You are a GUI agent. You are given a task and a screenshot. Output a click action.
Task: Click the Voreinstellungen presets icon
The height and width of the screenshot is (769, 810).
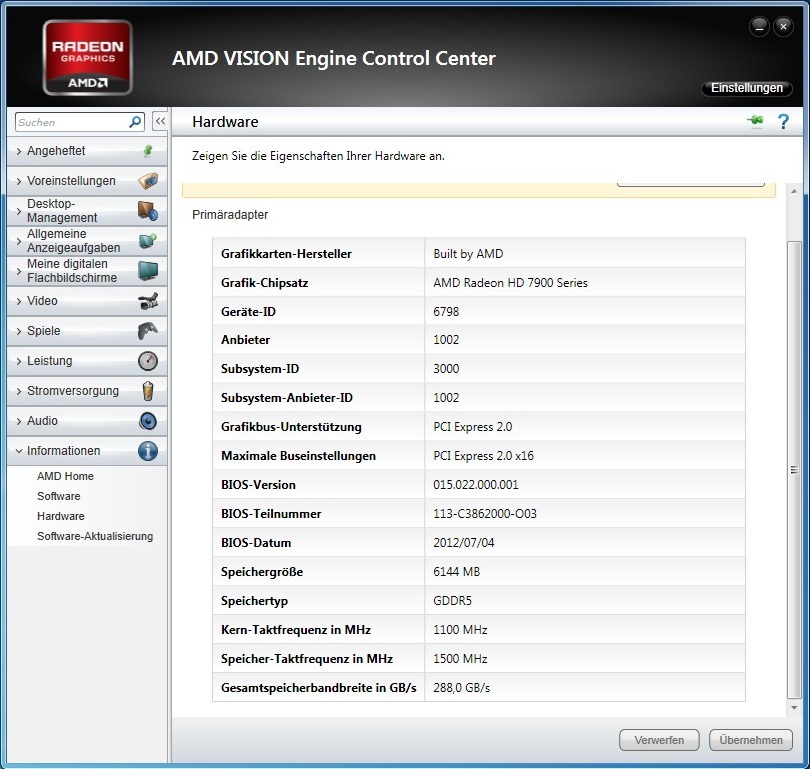tap(148, 181)
